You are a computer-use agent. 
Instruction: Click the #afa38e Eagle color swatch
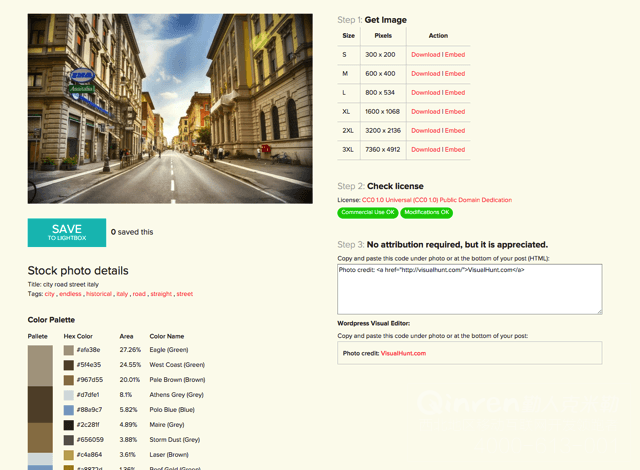[x=69, y=350]
